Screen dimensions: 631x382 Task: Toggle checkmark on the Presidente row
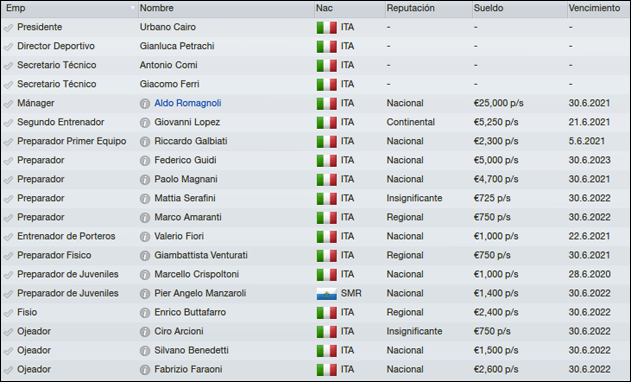[8, 28]
